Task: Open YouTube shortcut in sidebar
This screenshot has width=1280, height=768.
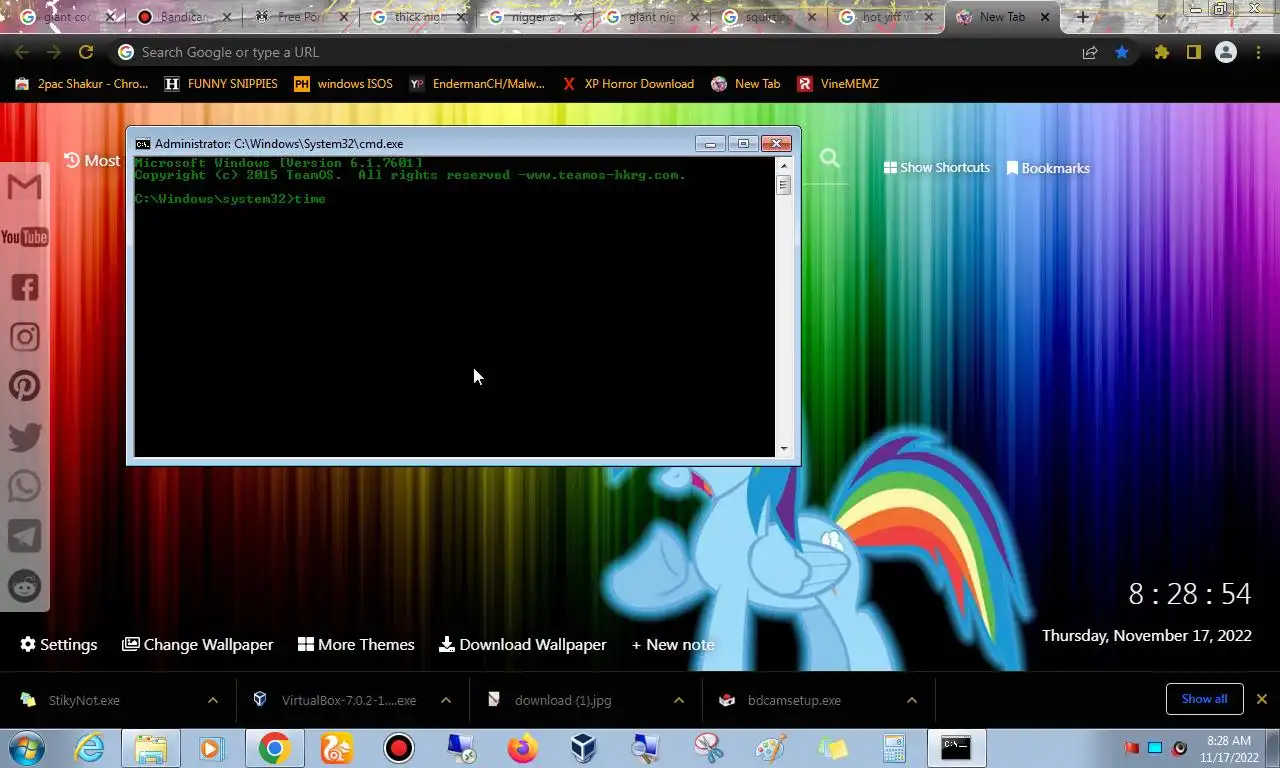Action: point(24,237)
